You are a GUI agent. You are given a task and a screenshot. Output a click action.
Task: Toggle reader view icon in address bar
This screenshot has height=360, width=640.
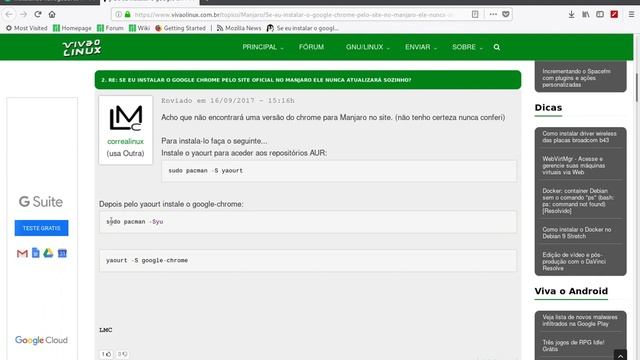[475, 14]
